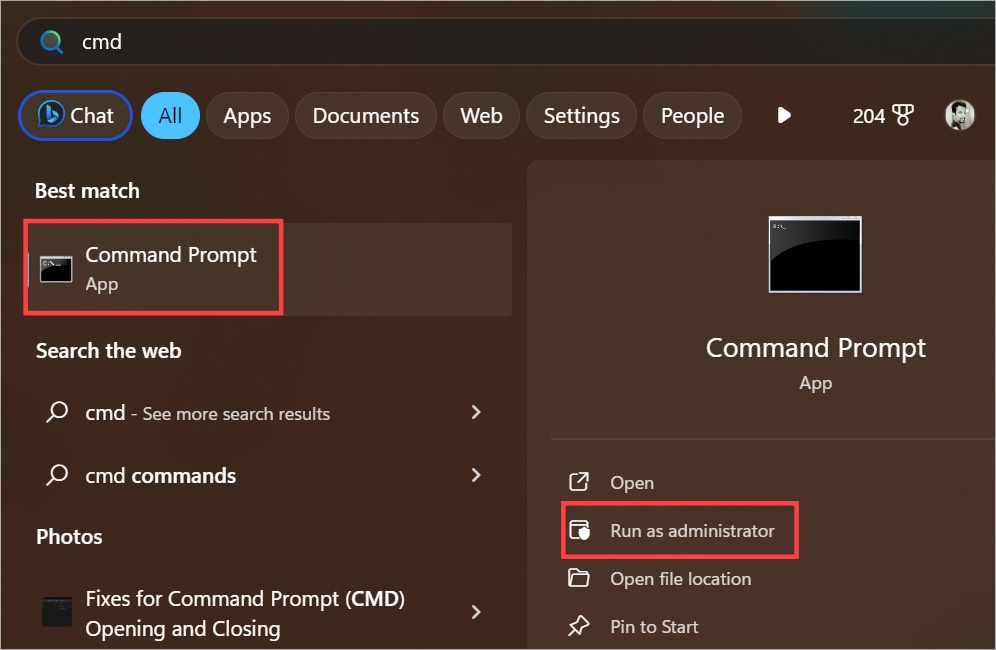The image size is (996, 650).
Task: Click the Open action for Command Prompt
Action: (x=632, y=482)
